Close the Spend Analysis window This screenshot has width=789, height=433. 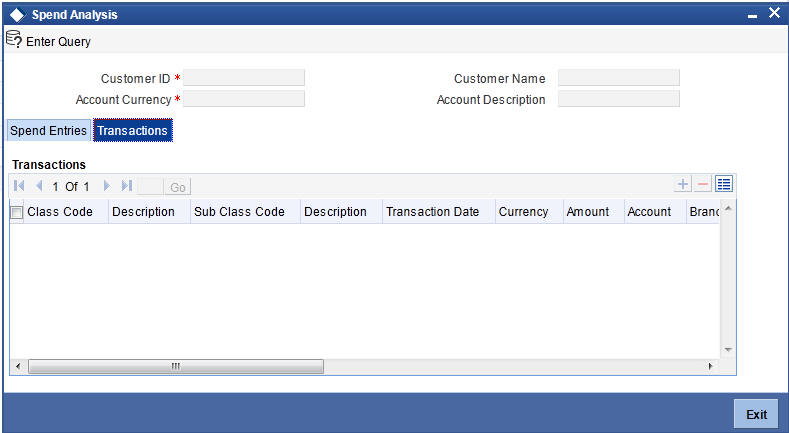coord(774,13)
